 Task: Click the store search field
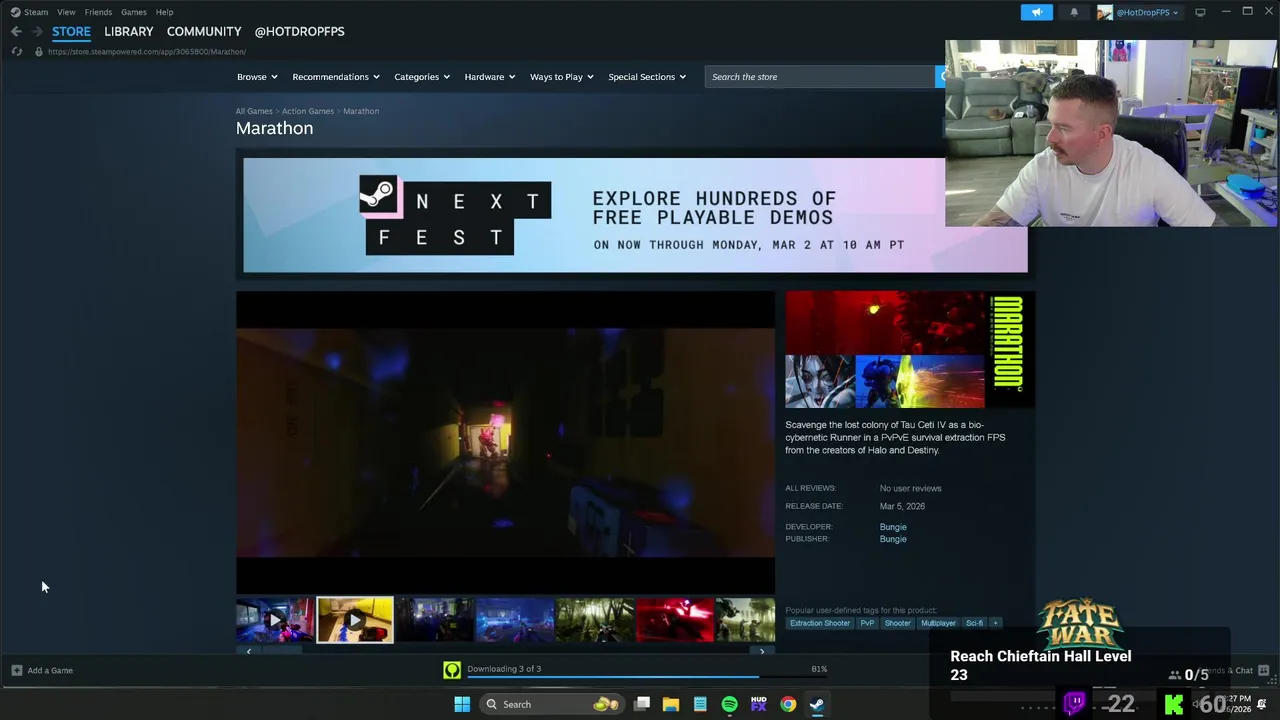(x=820, y=77)
